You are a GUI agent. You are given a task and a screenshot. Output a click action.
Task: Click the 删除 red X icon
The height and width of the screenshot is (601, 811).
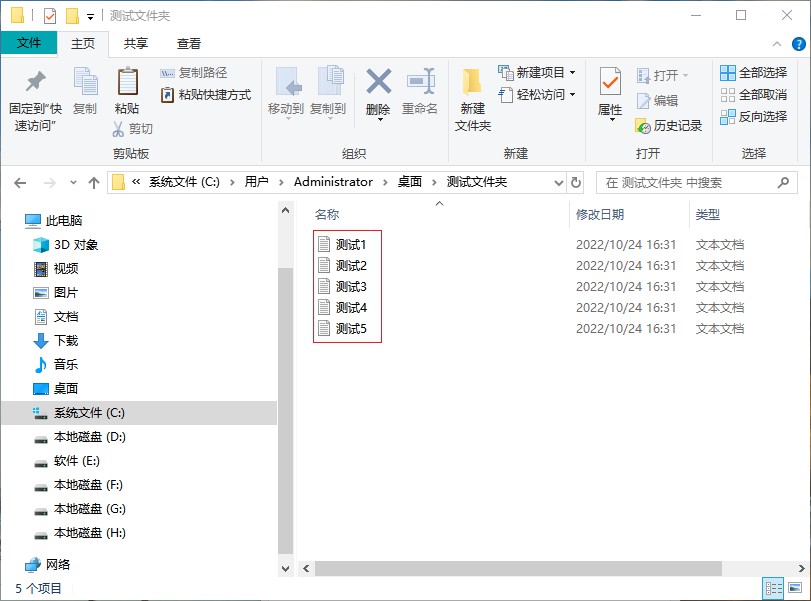378,82
